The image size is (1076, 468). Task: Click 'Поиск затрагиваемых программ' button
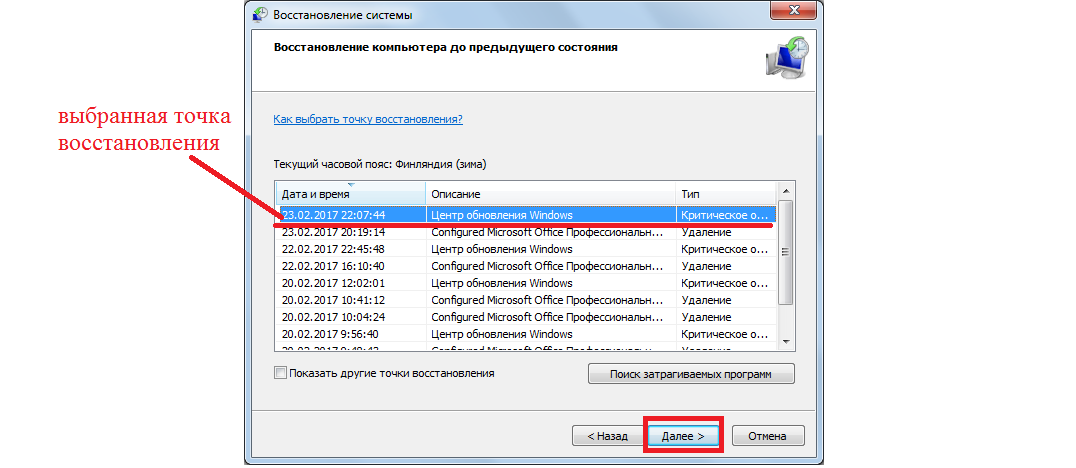(x=691, y=374)
